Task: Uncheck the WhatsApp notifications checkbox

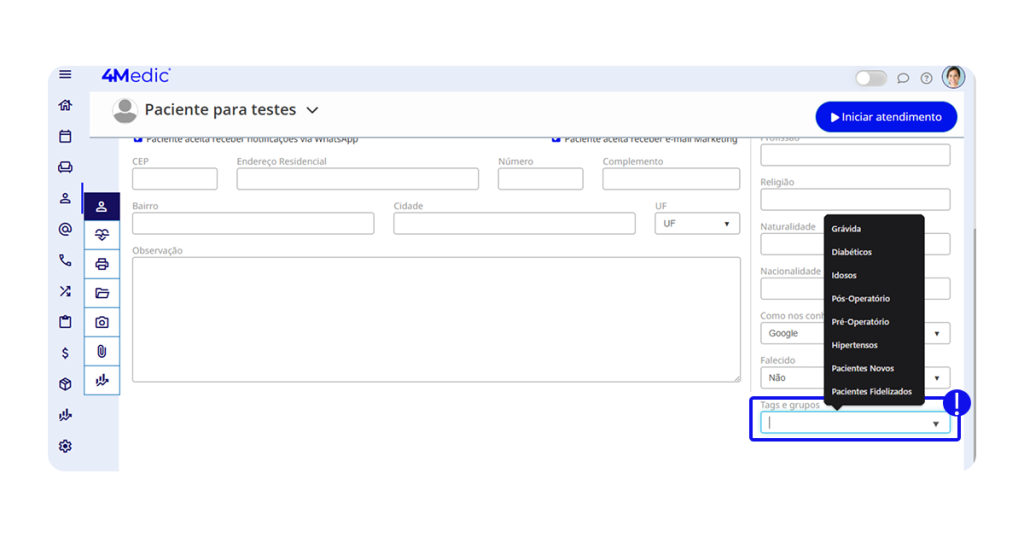Action: [138, 140]
